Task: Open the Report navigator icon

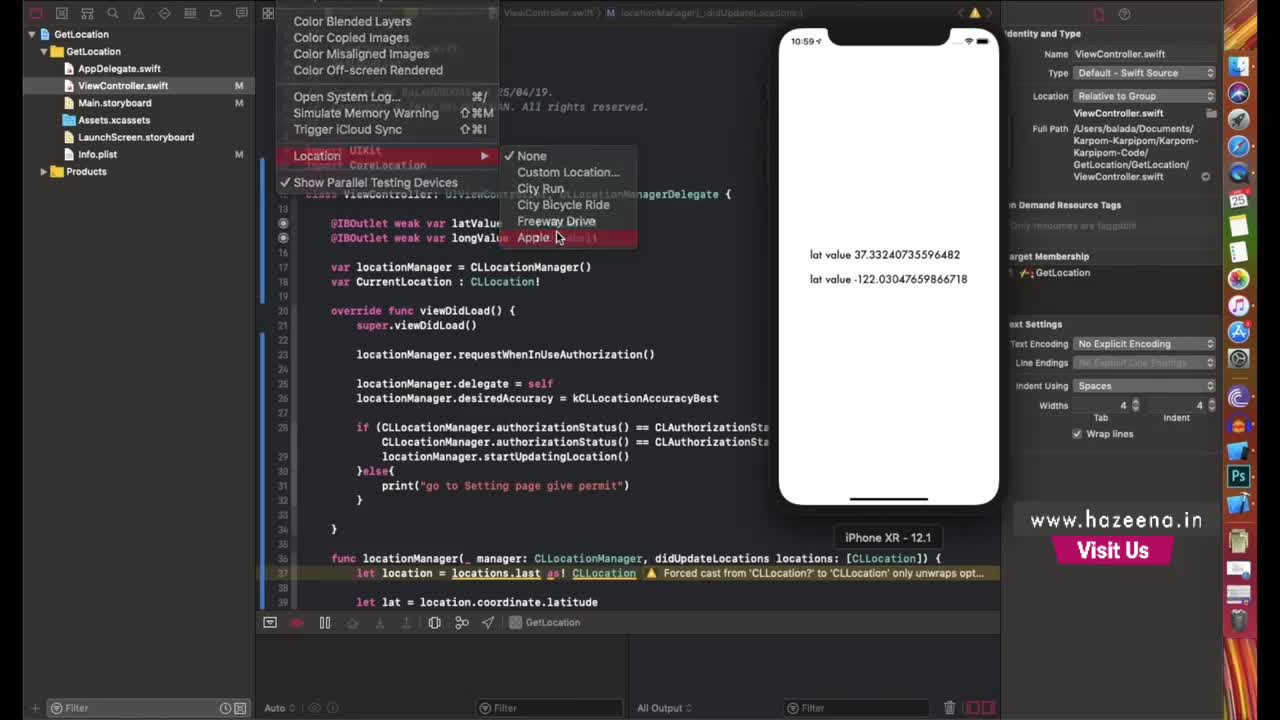Action: click(242, 13)
